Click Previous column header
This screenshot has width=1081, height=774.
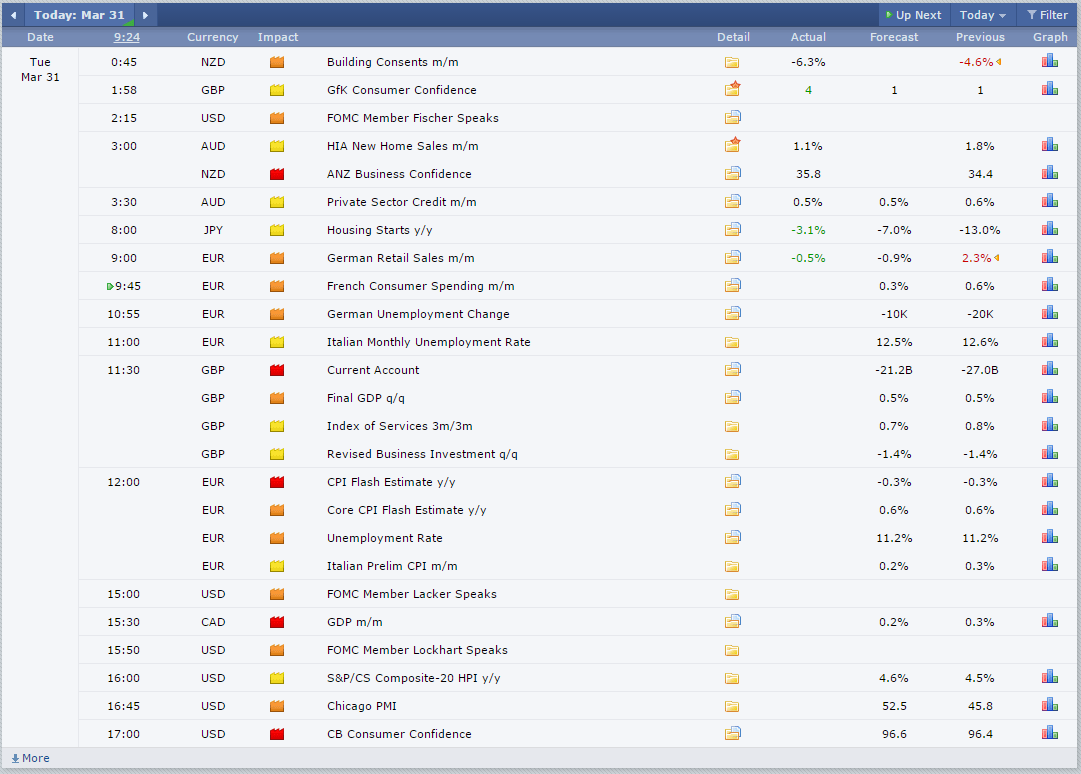coord(980,37)
